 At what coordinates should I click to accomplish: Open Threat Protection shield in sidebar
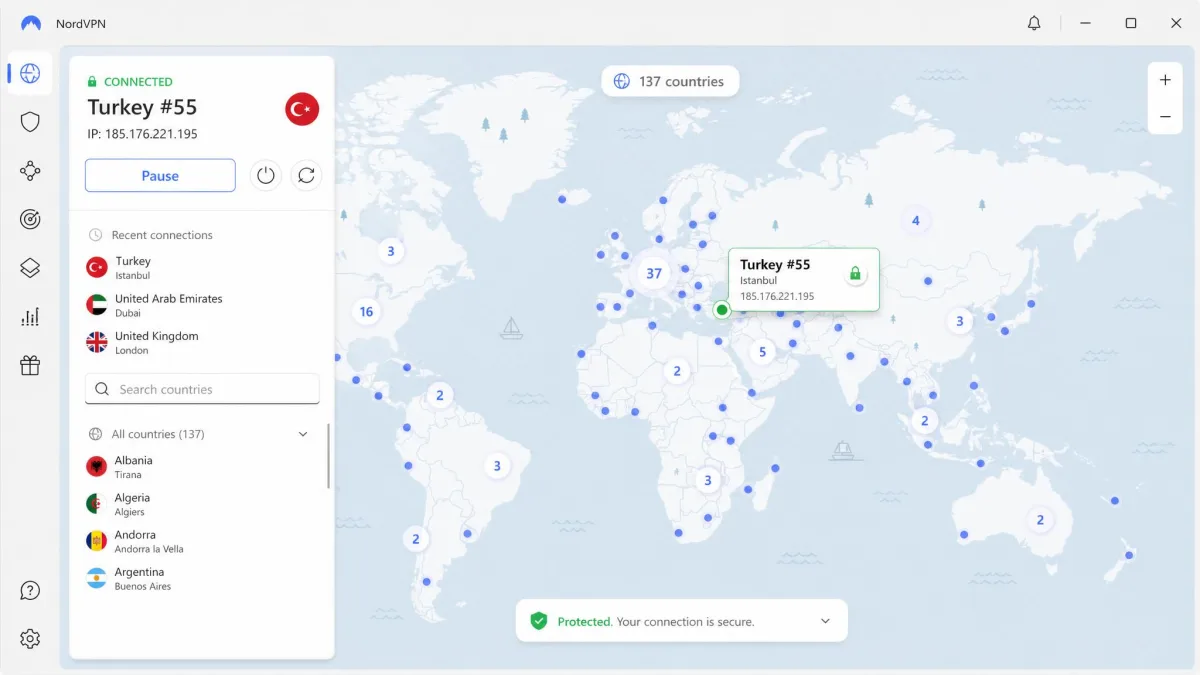click(30, 122)
